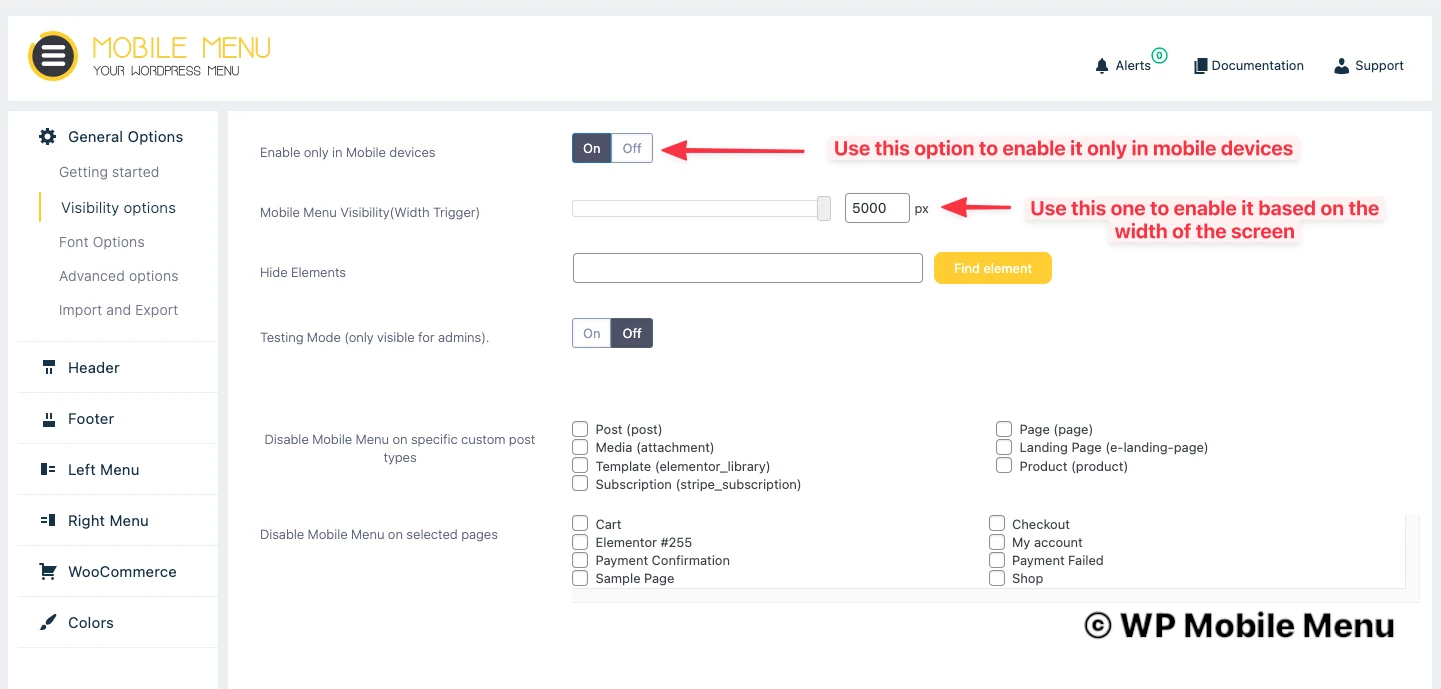The image size is (1441, 689).
Task: Open the Footer section icon
Action: 48,419
